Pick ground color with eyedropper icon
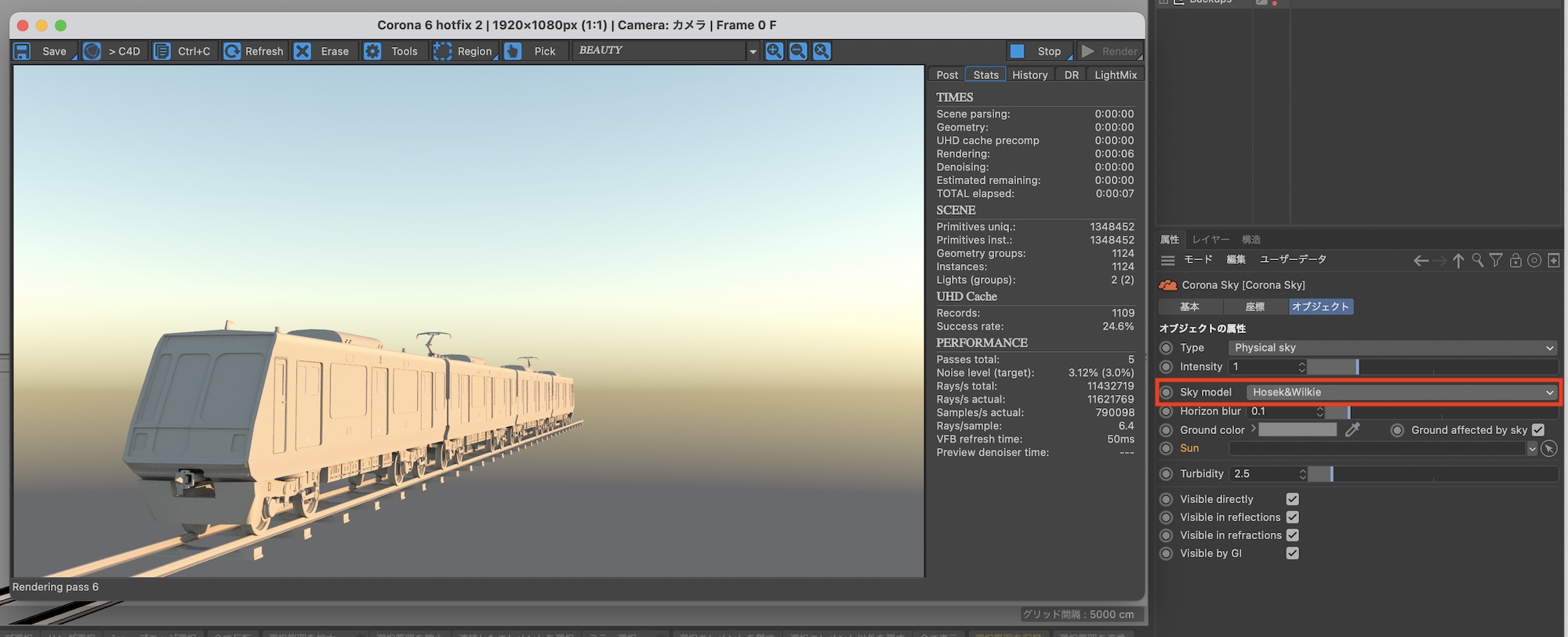Viewport: 1568px width, 637px height. click(x=1352, y=429)
